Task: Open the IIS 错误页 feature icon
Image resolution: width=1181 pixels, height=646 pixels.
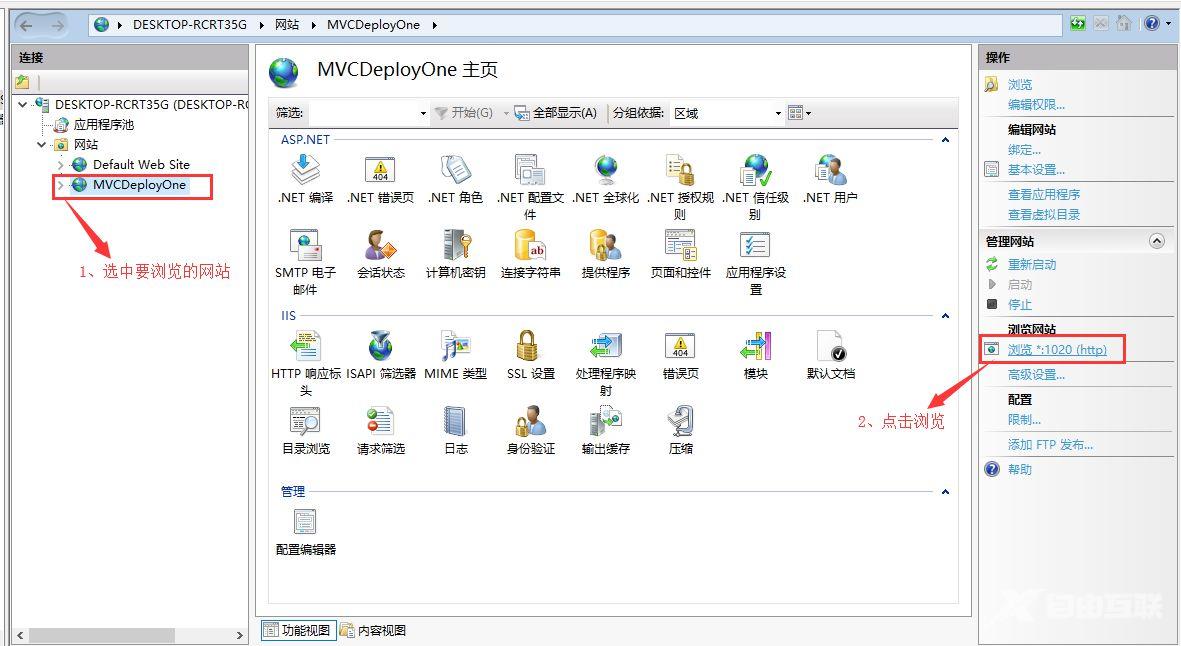Action: 680,346
